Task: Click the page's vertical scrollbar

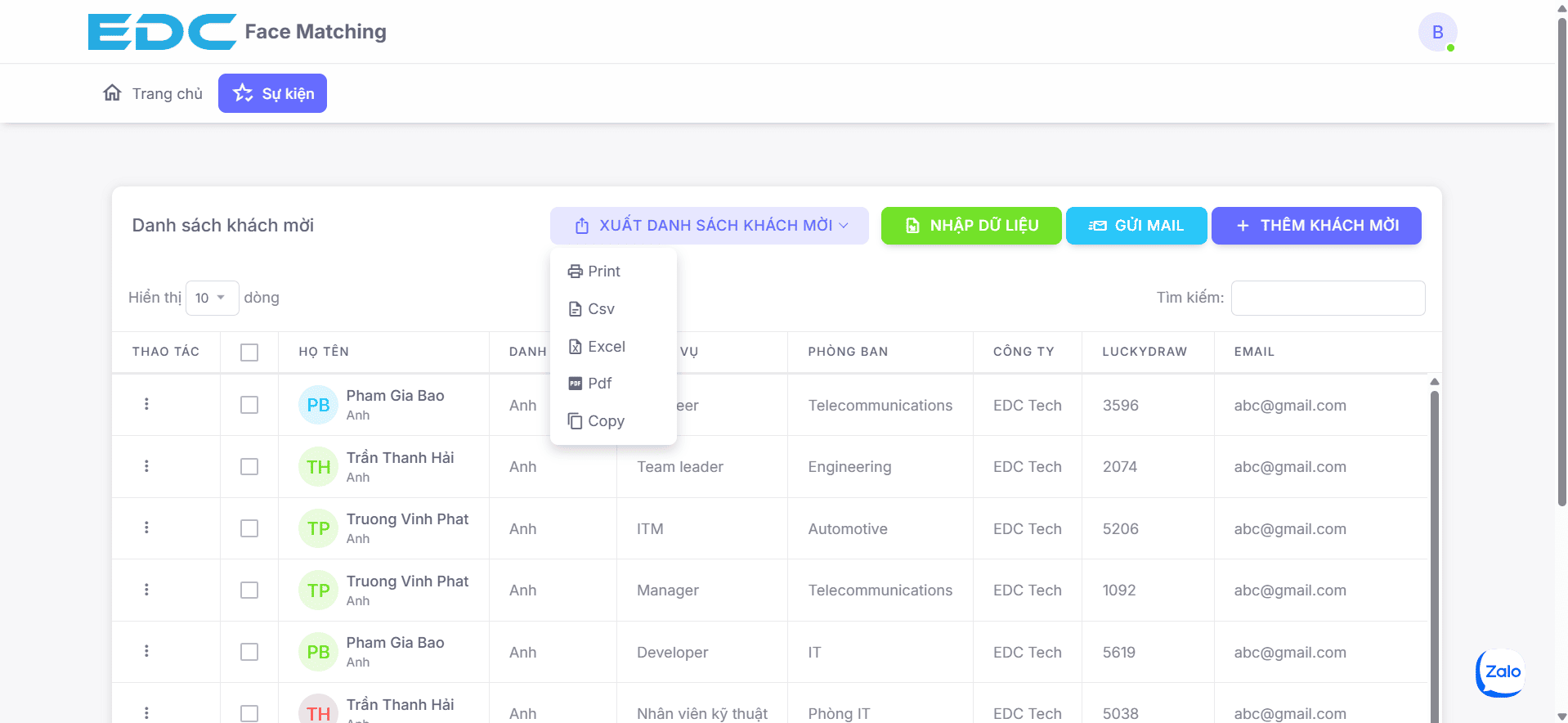Action: (1561, 262)
